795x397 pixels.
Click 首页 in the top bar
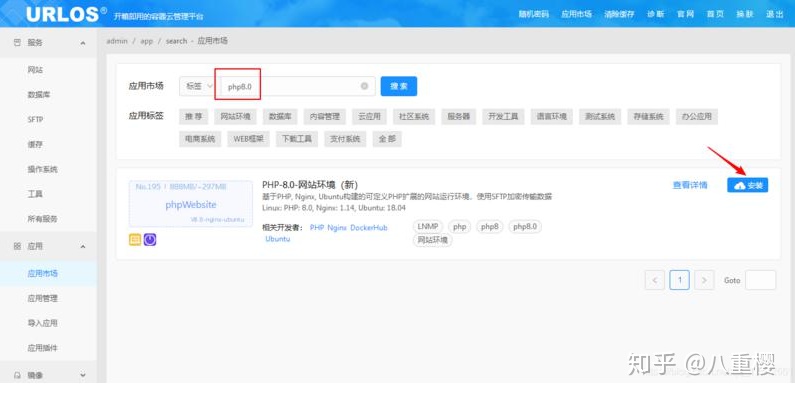click(x=715, y=14)
